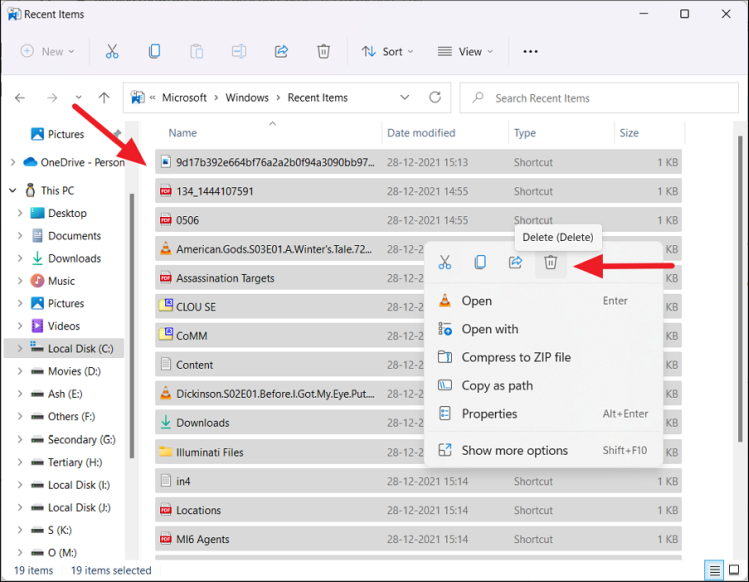Viewport: 749px width, 582px height.
Task: Open the View dropdown menu
Action: 467,52
